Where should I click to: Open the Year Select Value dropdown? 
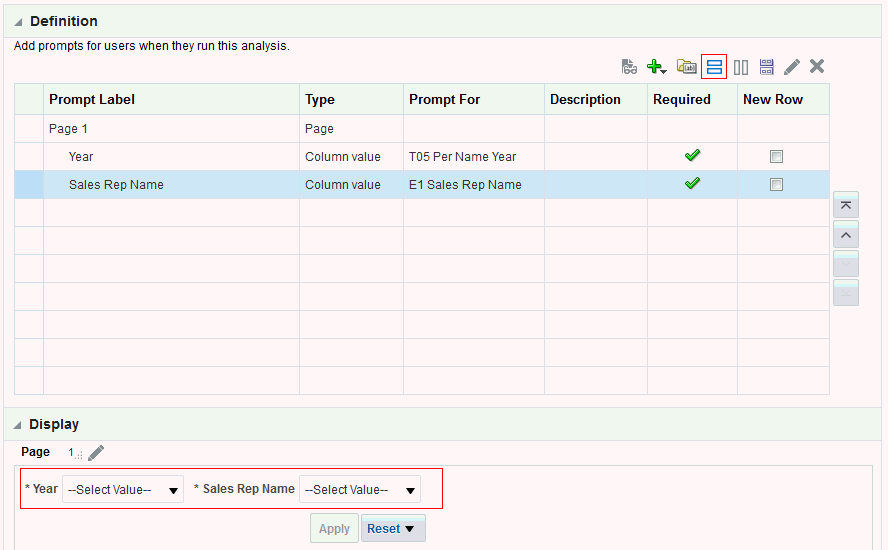[123, 490]
